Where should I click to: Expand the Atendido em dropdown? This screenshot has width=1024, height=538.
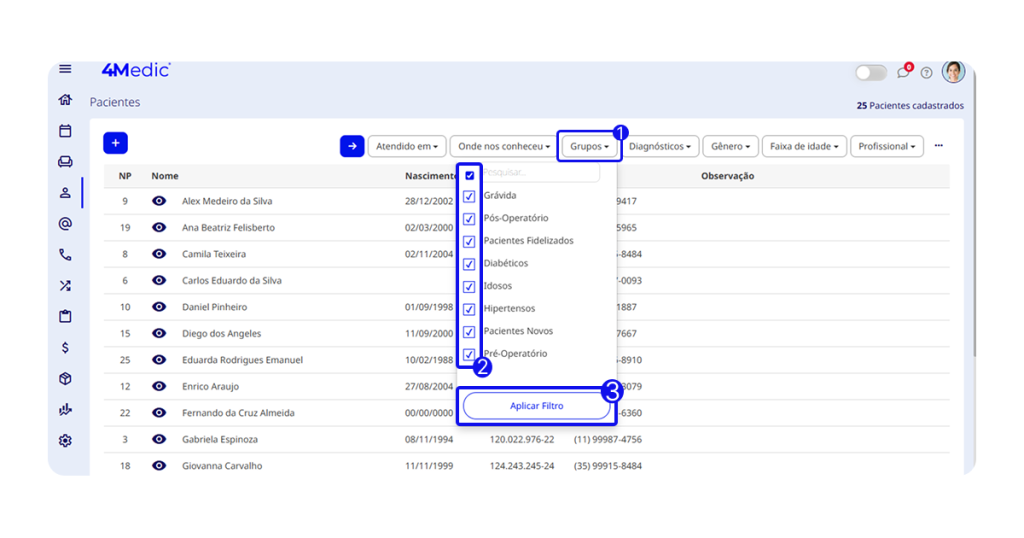(406, 147)
